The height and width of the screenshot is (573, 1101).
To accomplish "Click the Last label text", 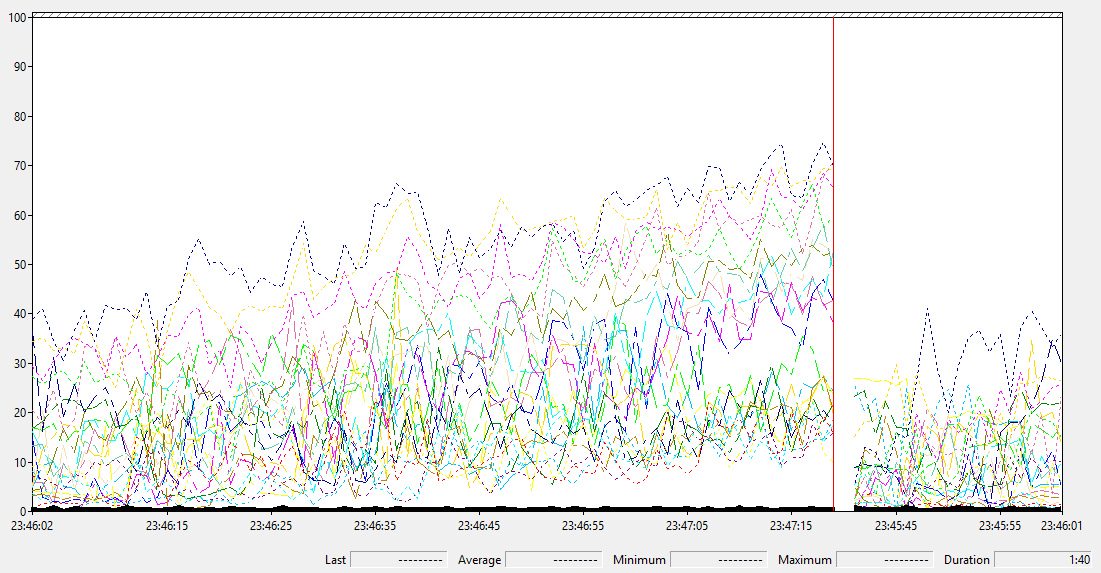I will pos(335,560).
